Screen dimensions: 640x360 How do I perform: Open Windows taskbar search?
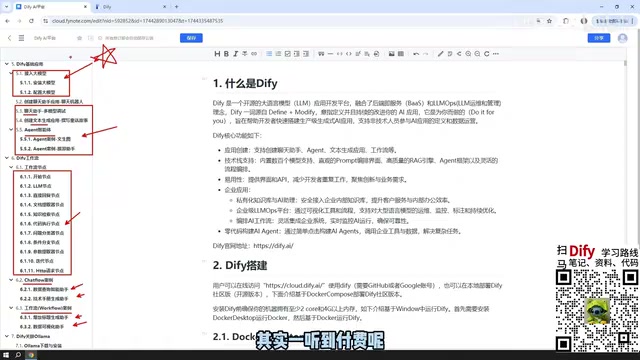pyautogui.click(x=18, y=355)
